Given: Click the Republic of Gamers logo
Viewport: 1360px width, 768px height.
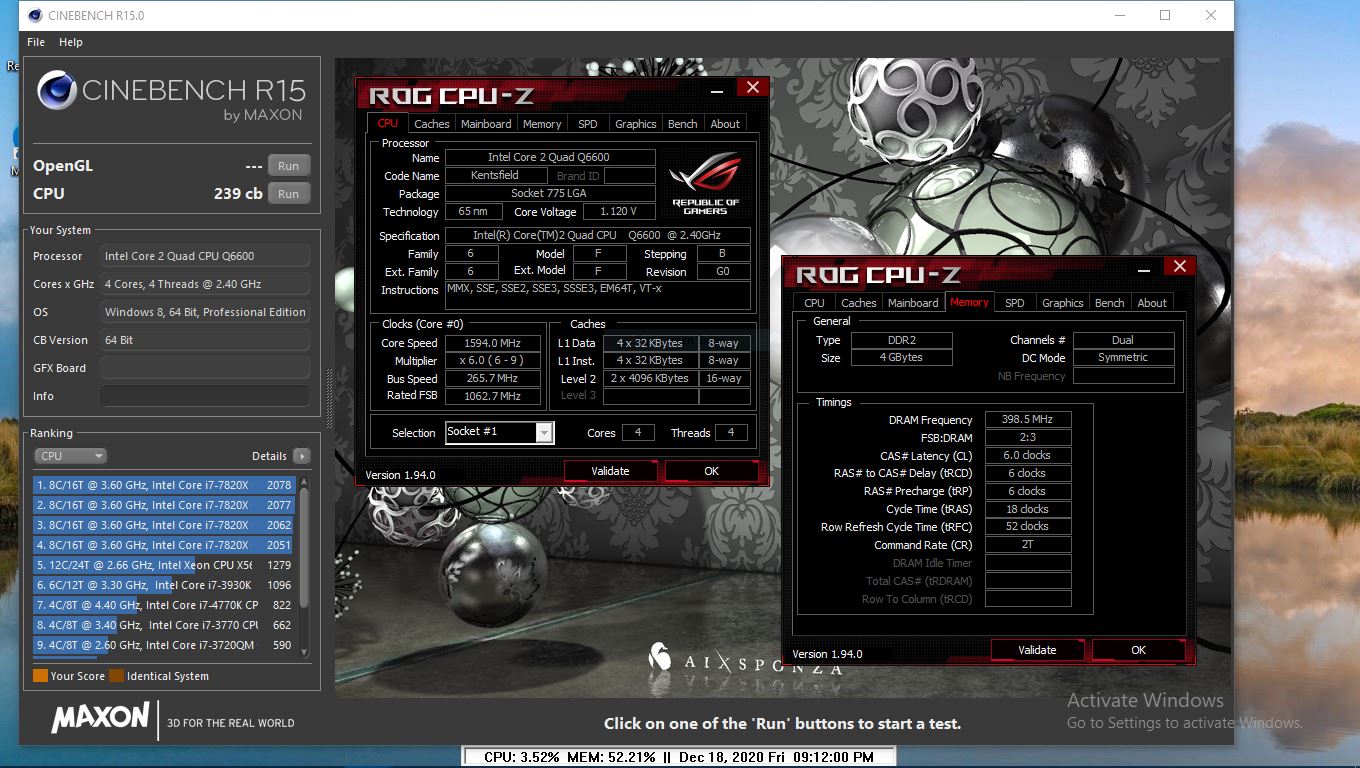Looking at the screenshot, I should coord(706,184).
